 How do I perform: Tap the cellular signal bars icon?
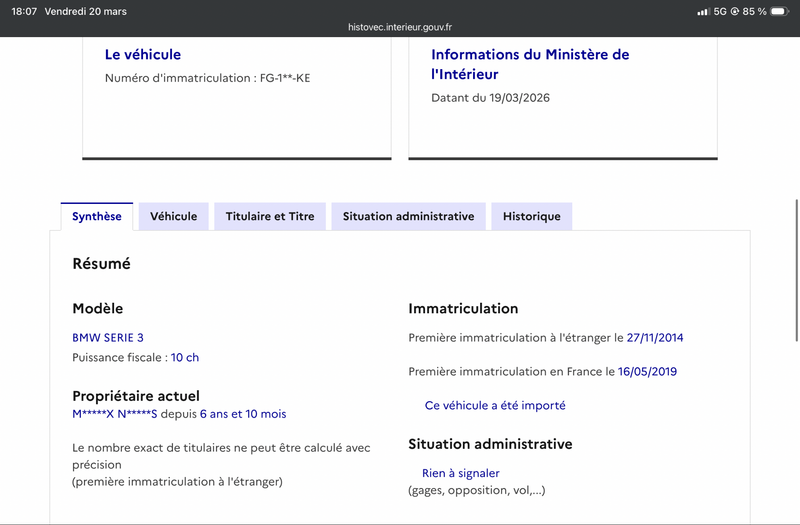(702, 11)
